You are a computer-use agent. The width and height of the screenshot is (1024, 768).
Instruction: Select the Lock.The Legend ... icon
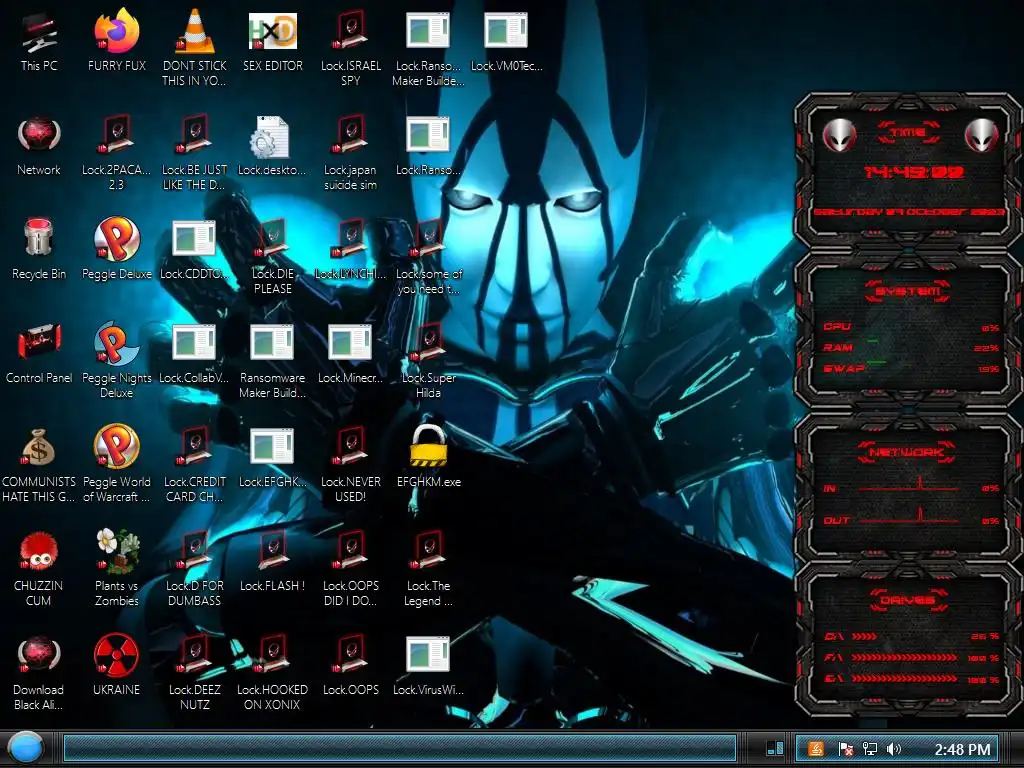428,550
